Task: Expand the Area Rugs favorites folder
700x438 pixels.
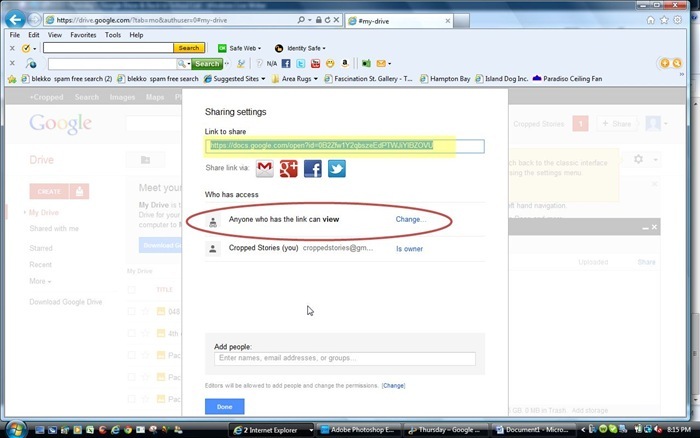Action: click(316, 79)
